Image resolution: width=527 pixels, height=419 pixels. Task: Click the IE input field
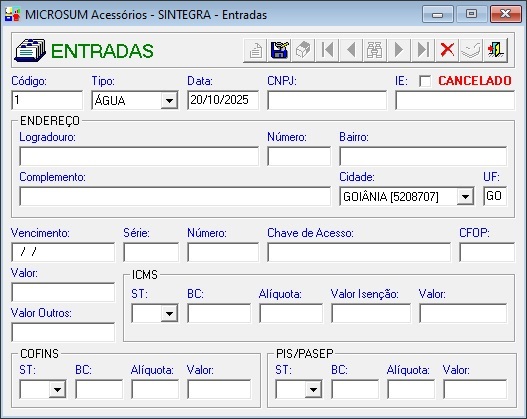(455, 100)
